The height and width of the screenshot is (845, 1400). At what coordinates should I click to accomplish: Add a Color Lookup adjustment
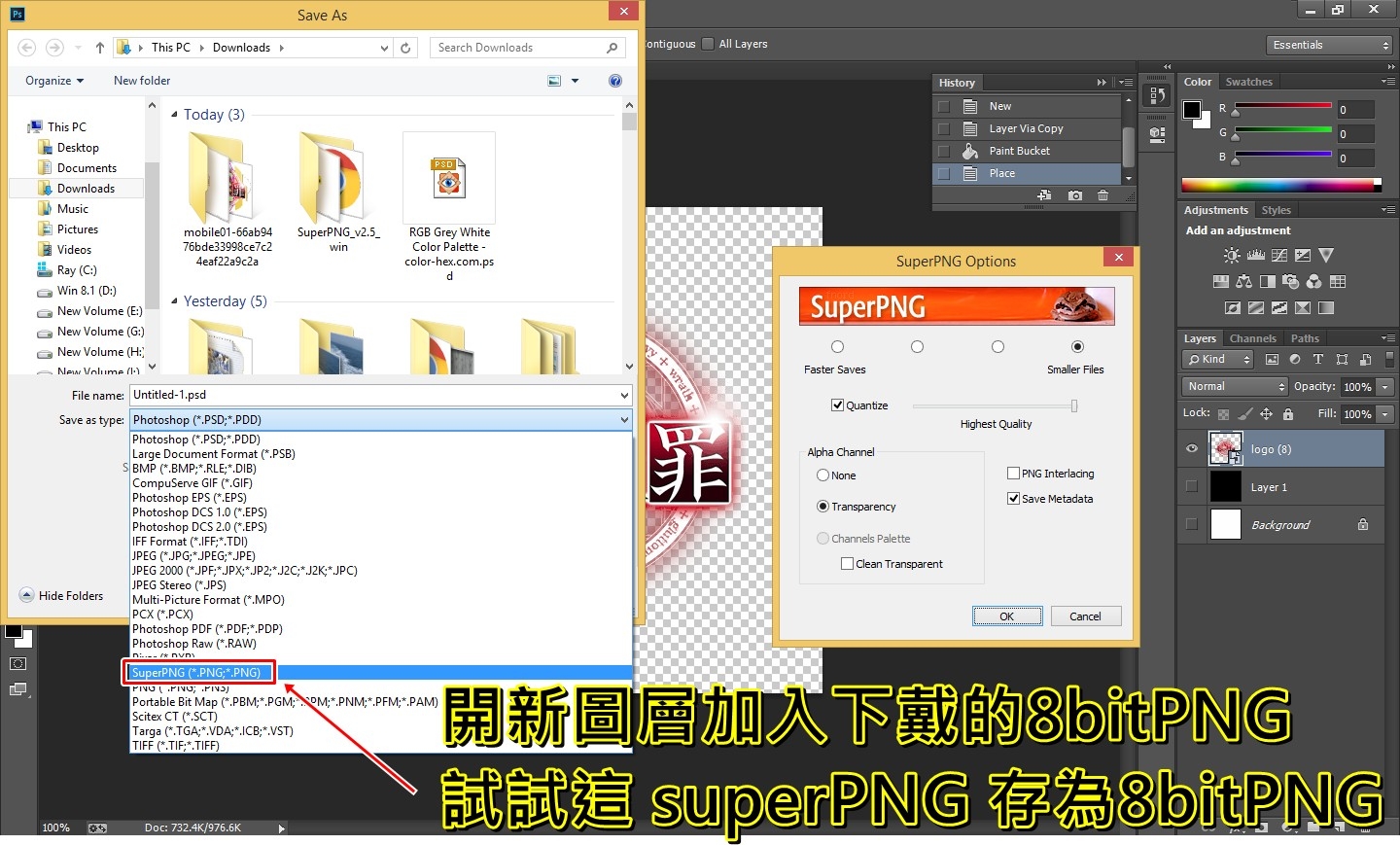tap(1338, 282)
